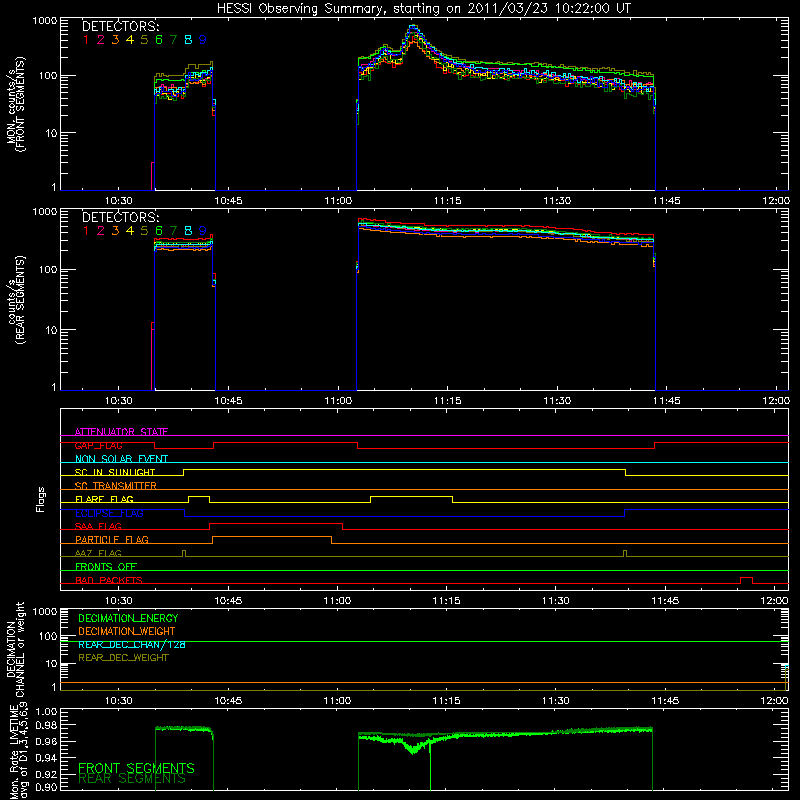Pick detector 7 in rear segments legend
800x800 pixels.
pyautogui.click(x=173, y=231)
